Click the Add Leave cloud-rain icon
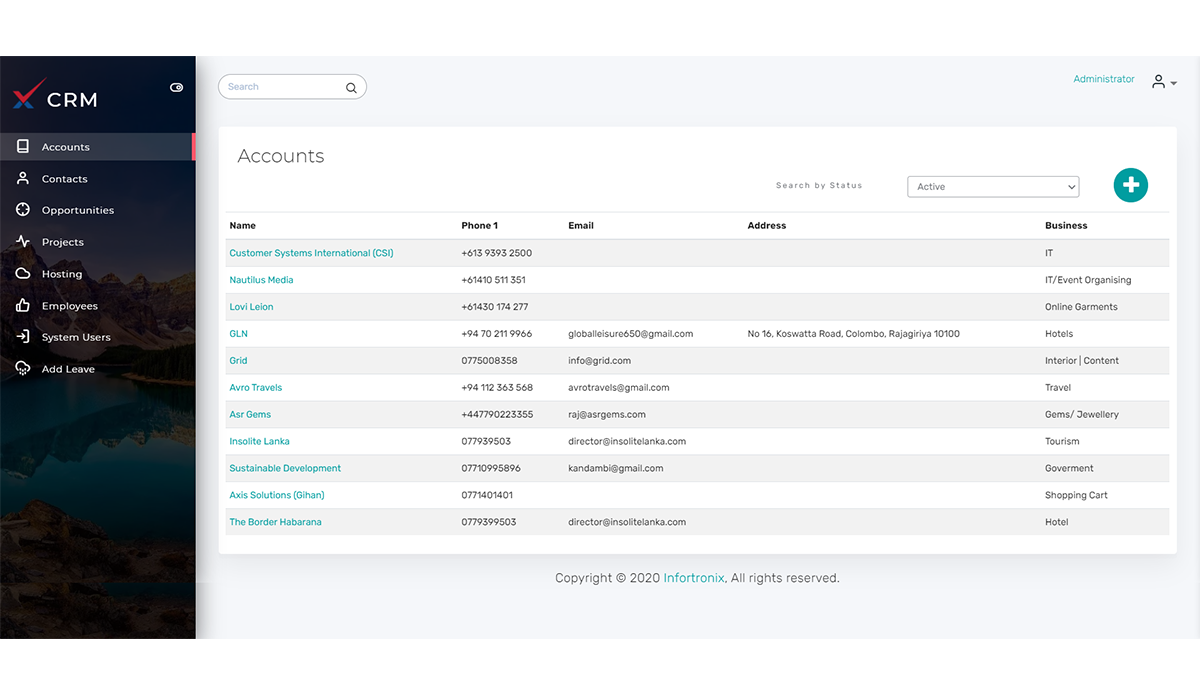The height and width of the screenshot is (695, 1200). pos(23,369)
